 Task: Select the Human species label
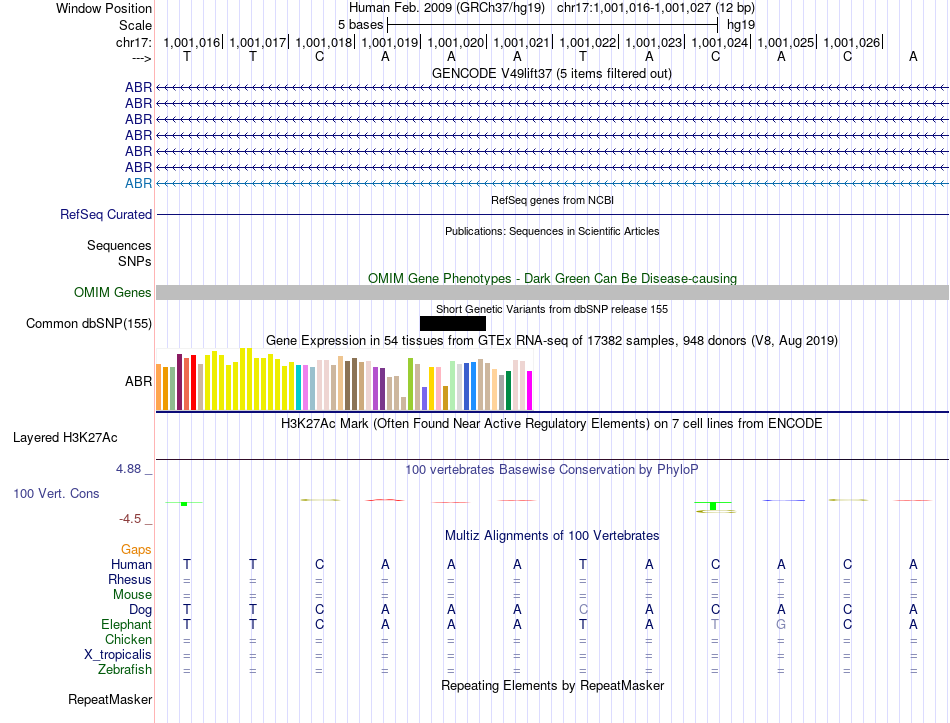(x=131, y=565)
